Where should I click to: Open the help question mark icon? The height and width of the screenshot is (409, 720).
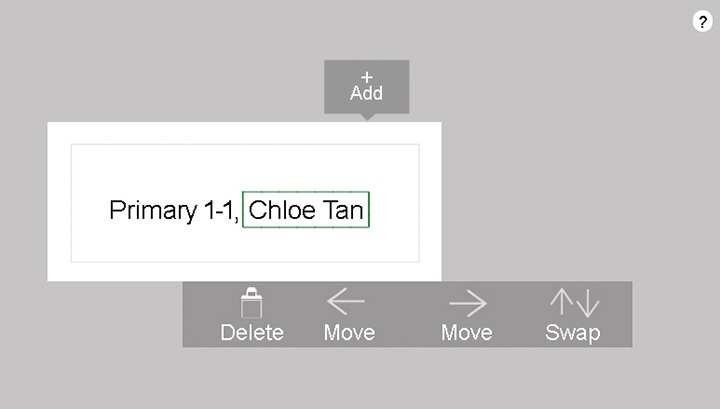[x=702, y=23]
